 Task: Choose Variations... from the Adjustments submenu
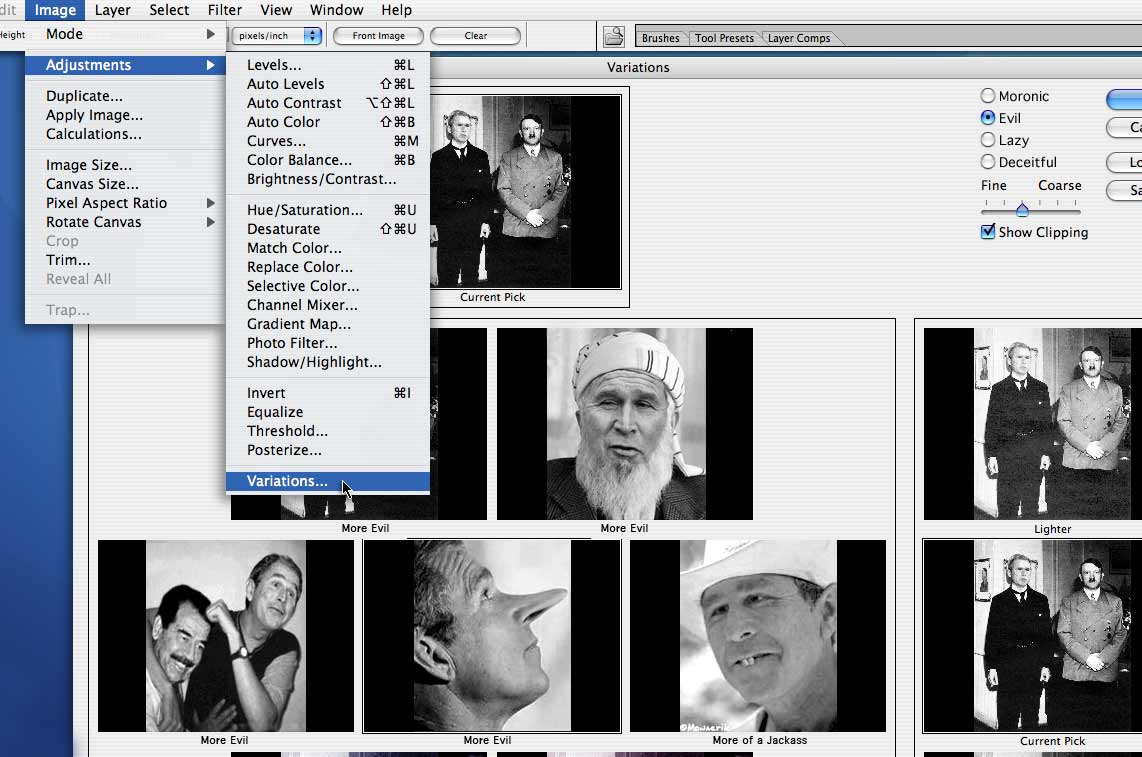(287, 481)
